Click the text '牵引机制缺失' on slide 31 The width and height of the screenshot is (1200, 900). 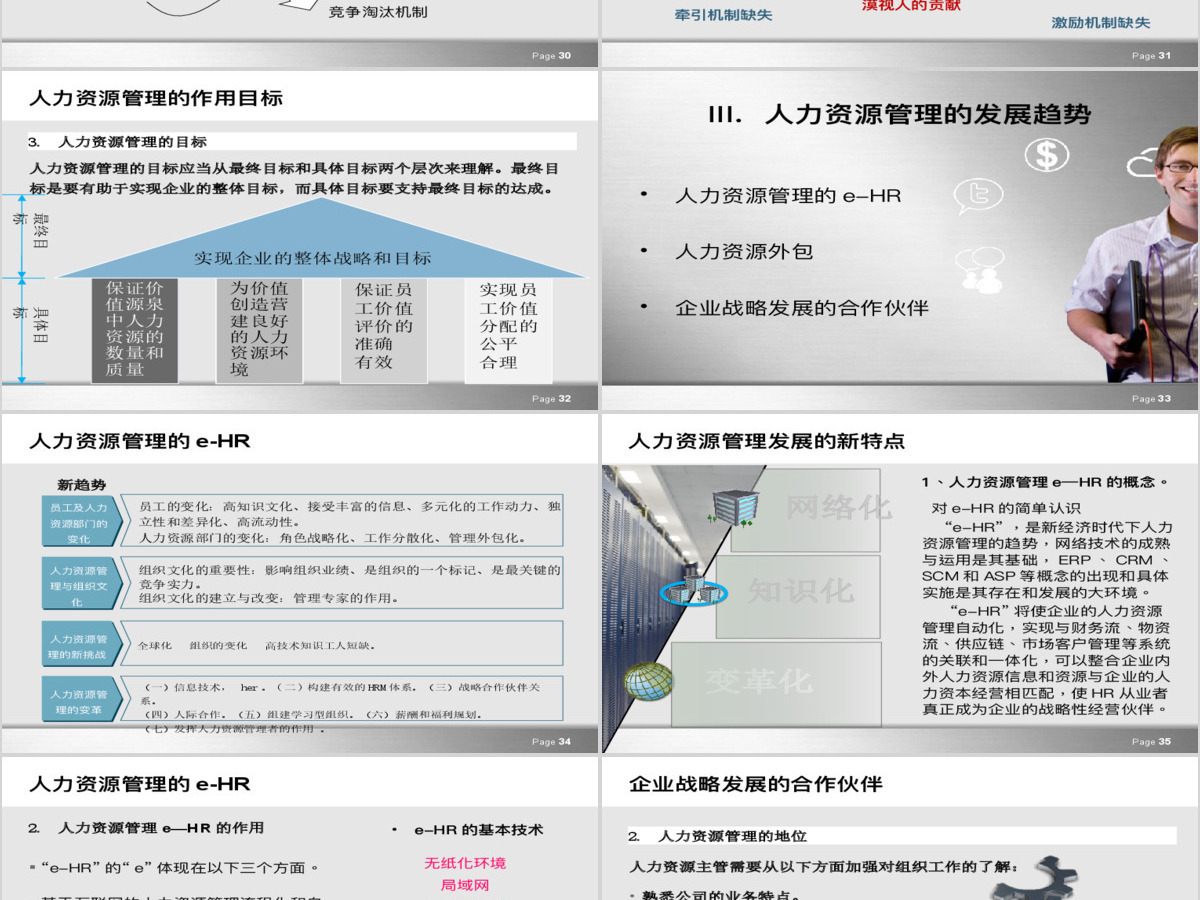pos(723,15)
